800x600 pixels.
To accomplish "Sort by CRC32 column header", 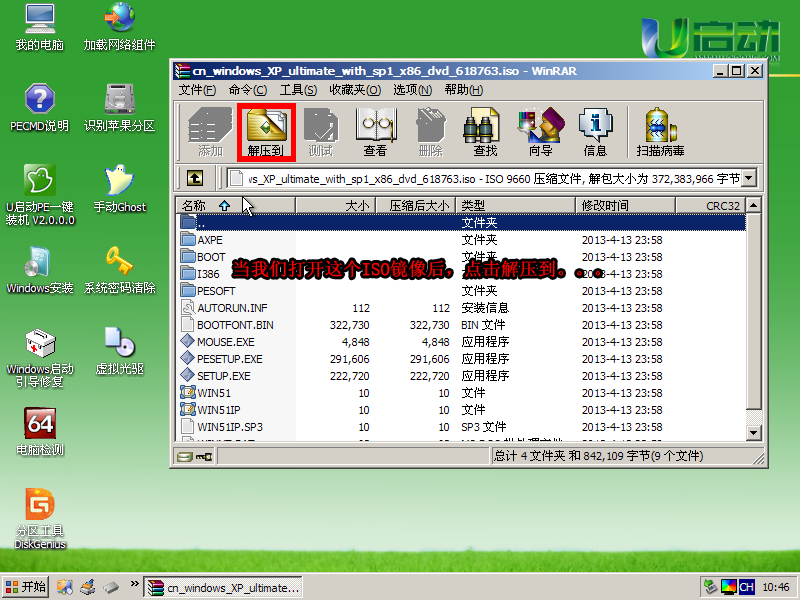I will point(710,206).
